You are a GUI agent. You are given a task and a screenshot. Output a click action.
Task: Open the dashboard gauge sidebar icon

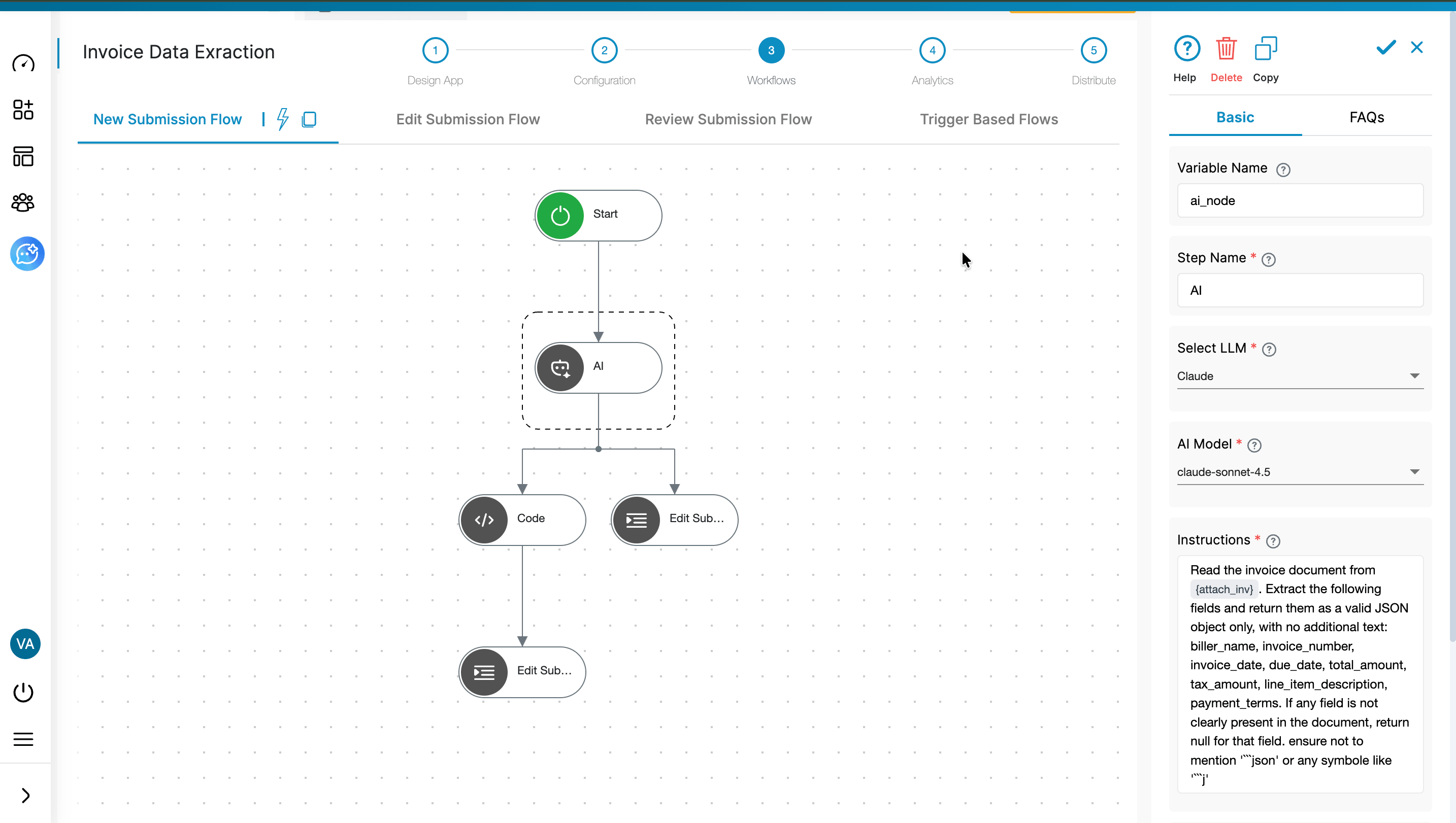(x=23, y=63)
